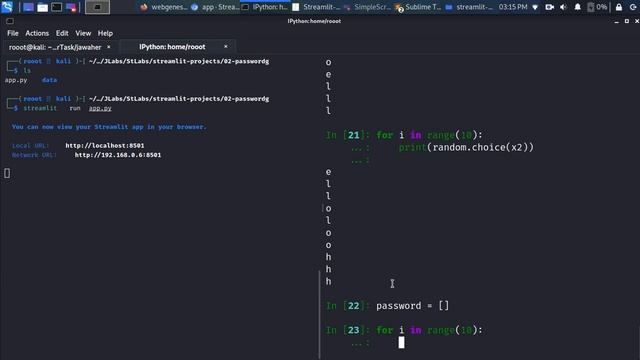Open the network indicator in the tray

pos(535,7)
